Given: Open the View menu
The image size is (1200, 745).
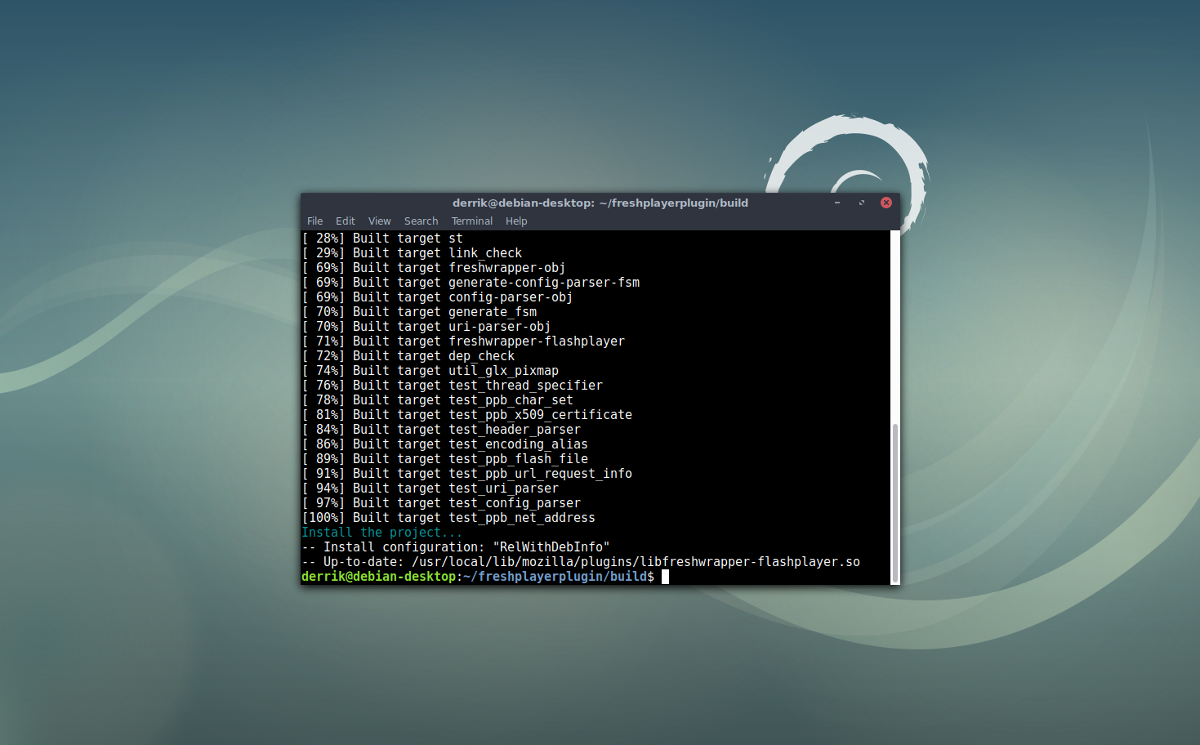Looking at the screenshot, I should pyautogui.click(x=379, y=221).
